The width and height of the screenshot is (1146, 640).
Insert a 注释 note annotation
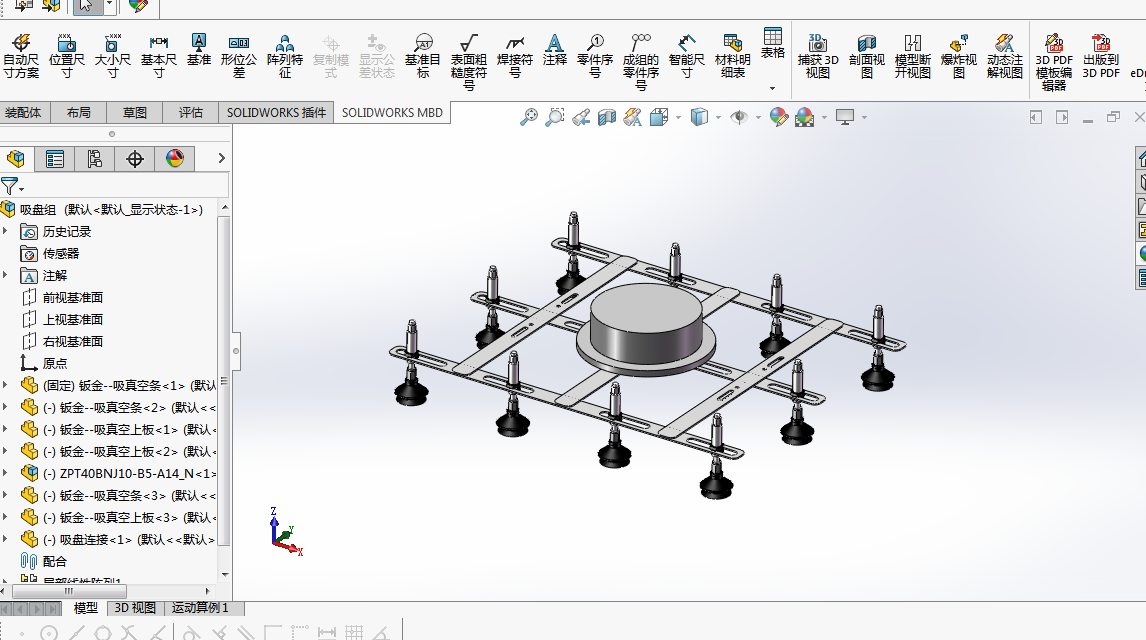coord(555,50)
